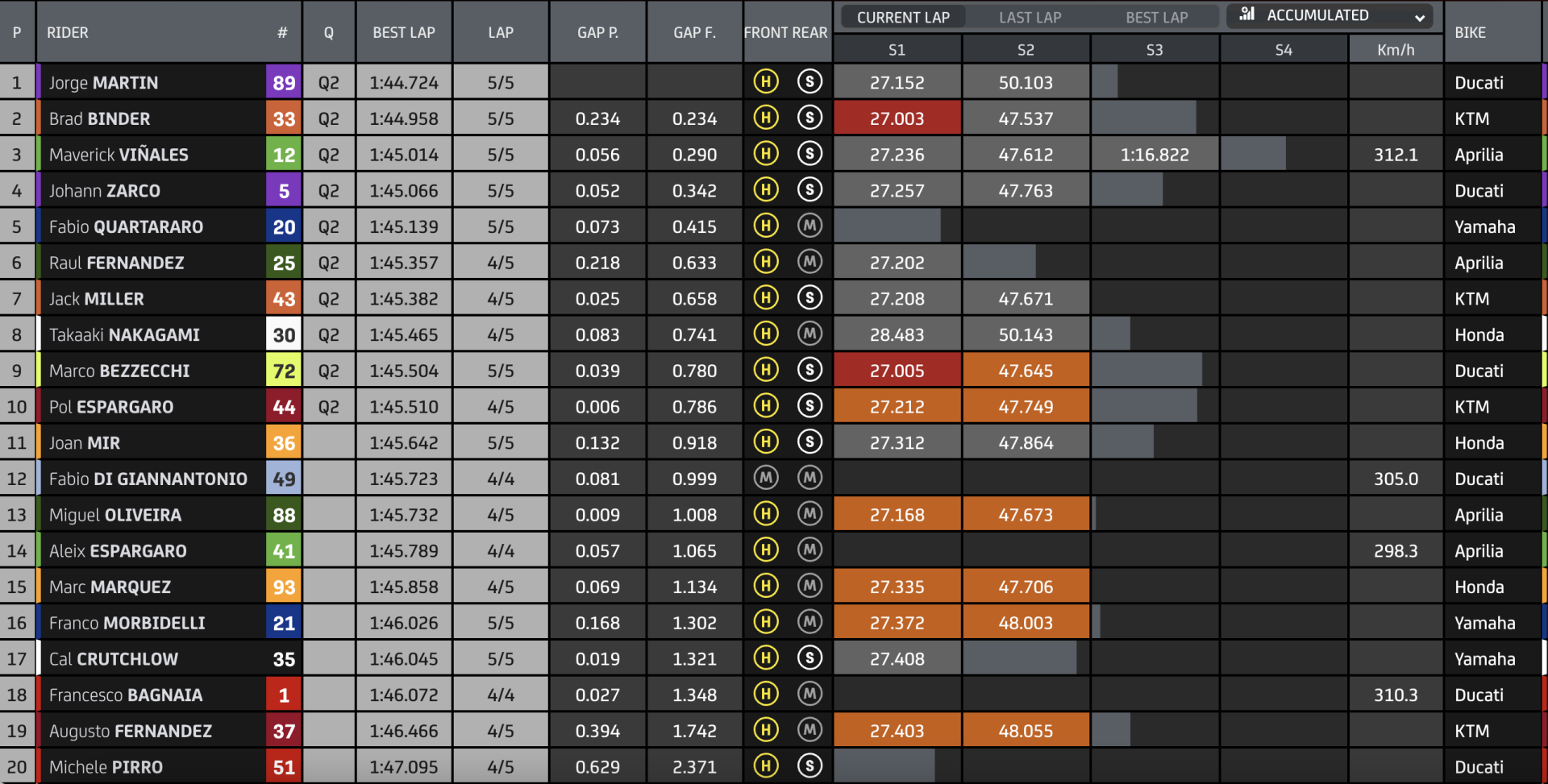
Task: Click DI GIANNANTONIO's rear tyre M icon
Action: coord(809,478)
